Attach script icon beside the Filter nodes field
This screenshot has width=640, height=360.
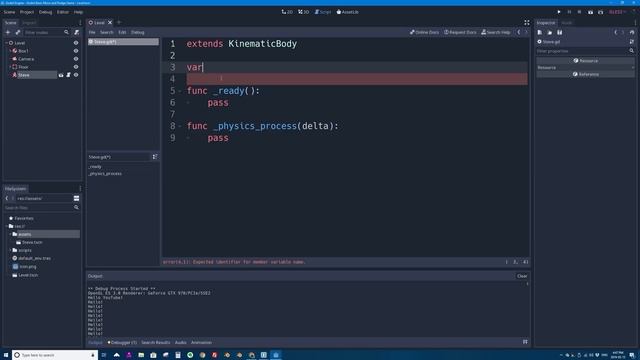(x=77, y=32)
